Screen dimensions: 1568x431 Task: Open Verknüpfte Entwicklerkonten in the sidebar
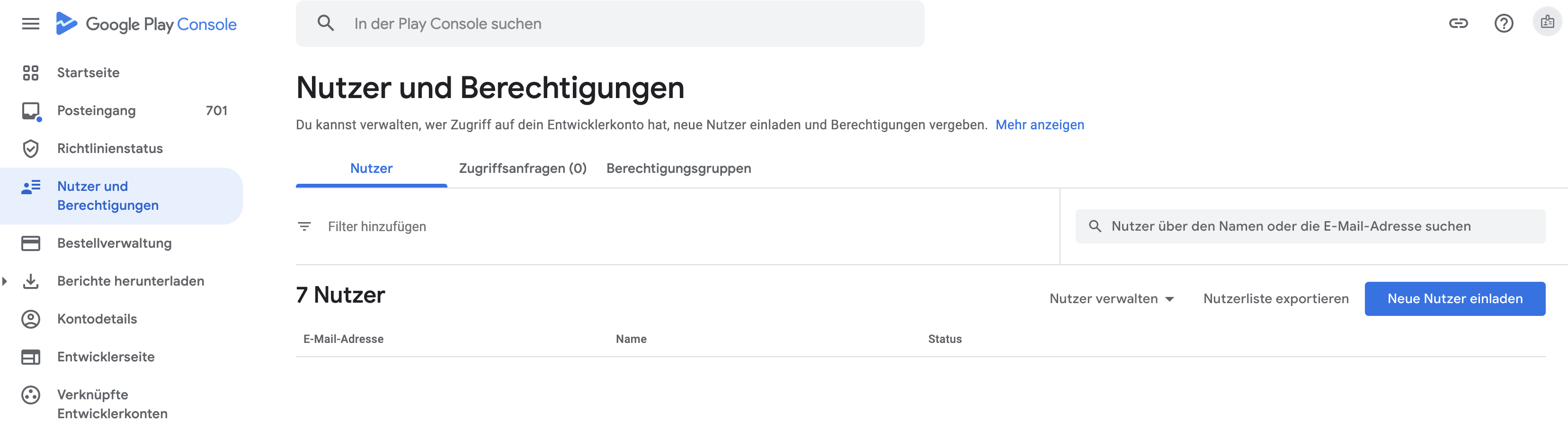pyautogui.click(x=122, y=404)
